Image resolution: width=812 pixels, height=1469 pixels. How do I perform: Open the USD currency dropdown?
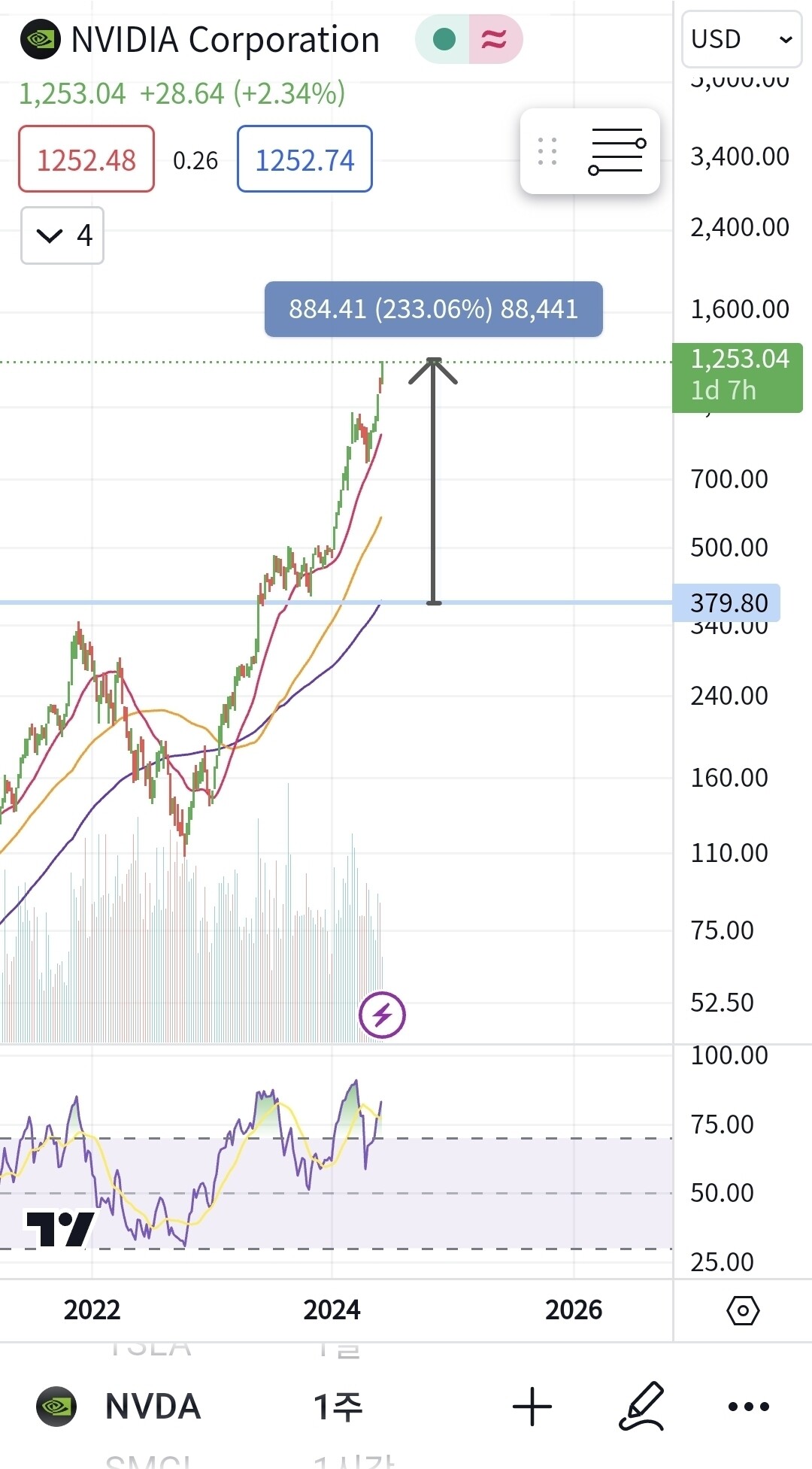(741, 39)
